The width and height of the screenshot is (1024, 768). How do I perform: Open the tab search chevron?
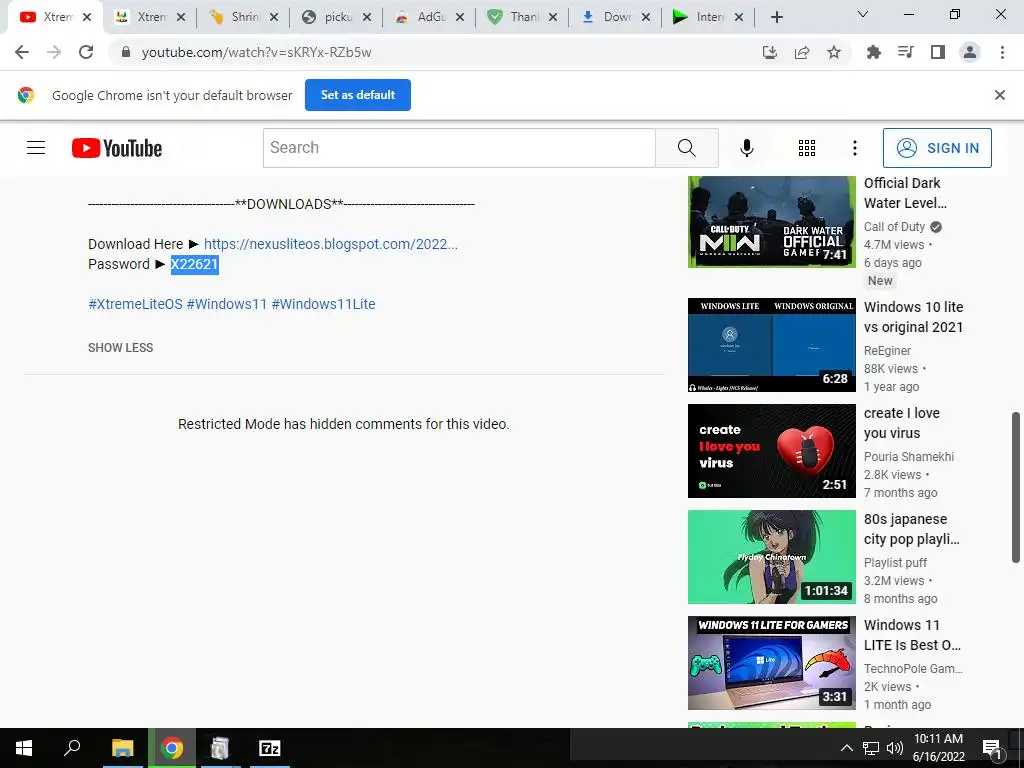[863, 14]
